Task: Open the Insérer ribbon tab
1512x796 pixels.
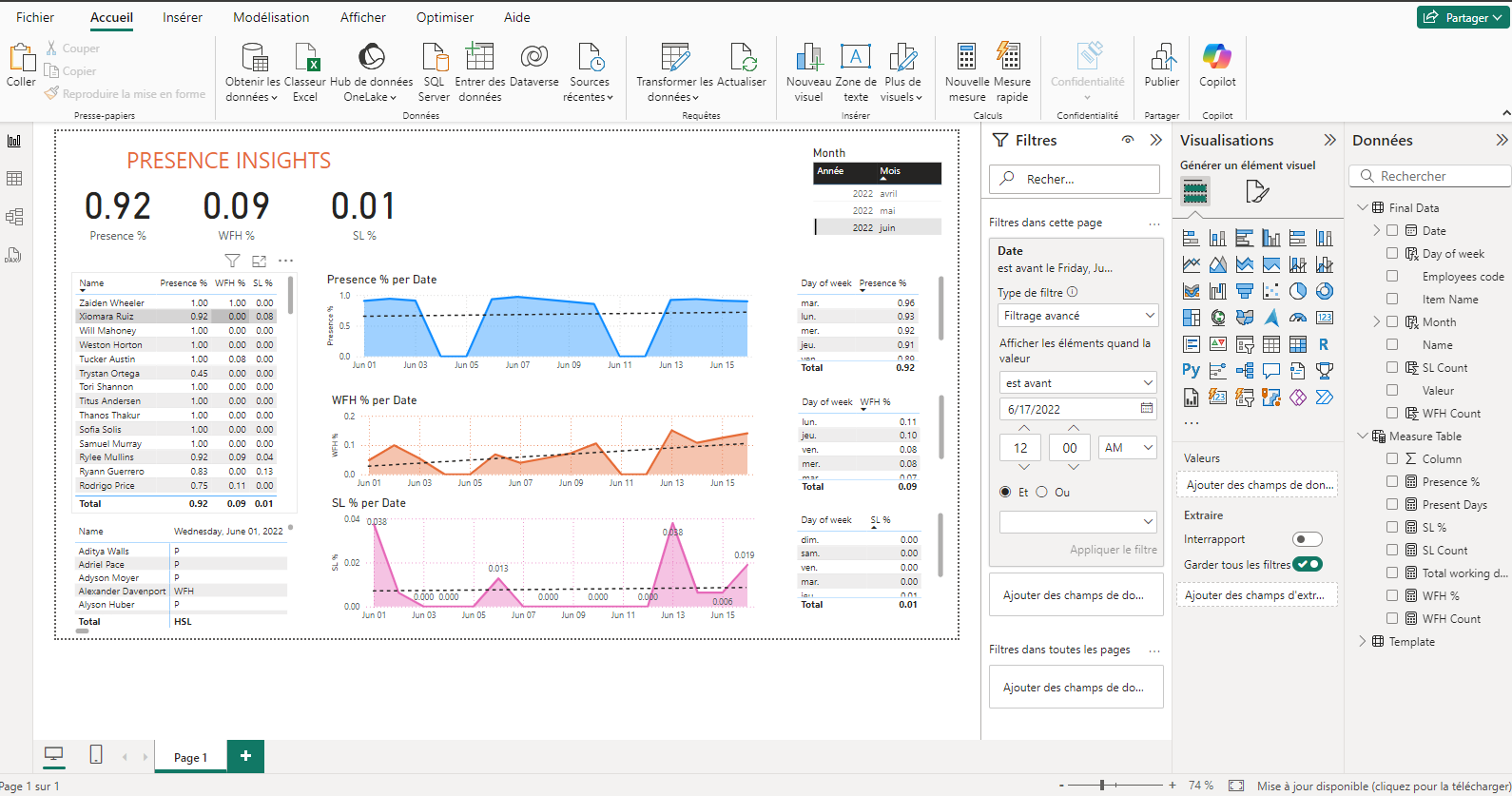Action: [183, 17]
